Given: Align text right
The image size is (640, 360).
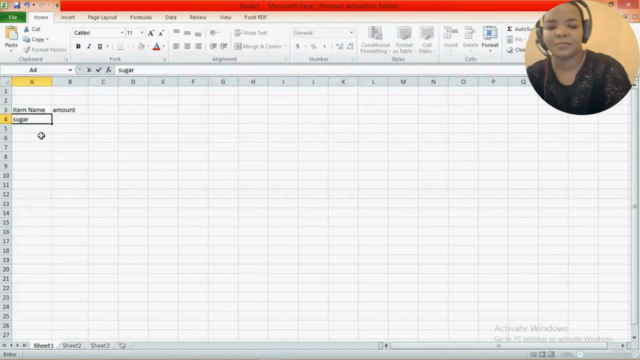Looking at the screenshot, I should [x=198, y=46].
